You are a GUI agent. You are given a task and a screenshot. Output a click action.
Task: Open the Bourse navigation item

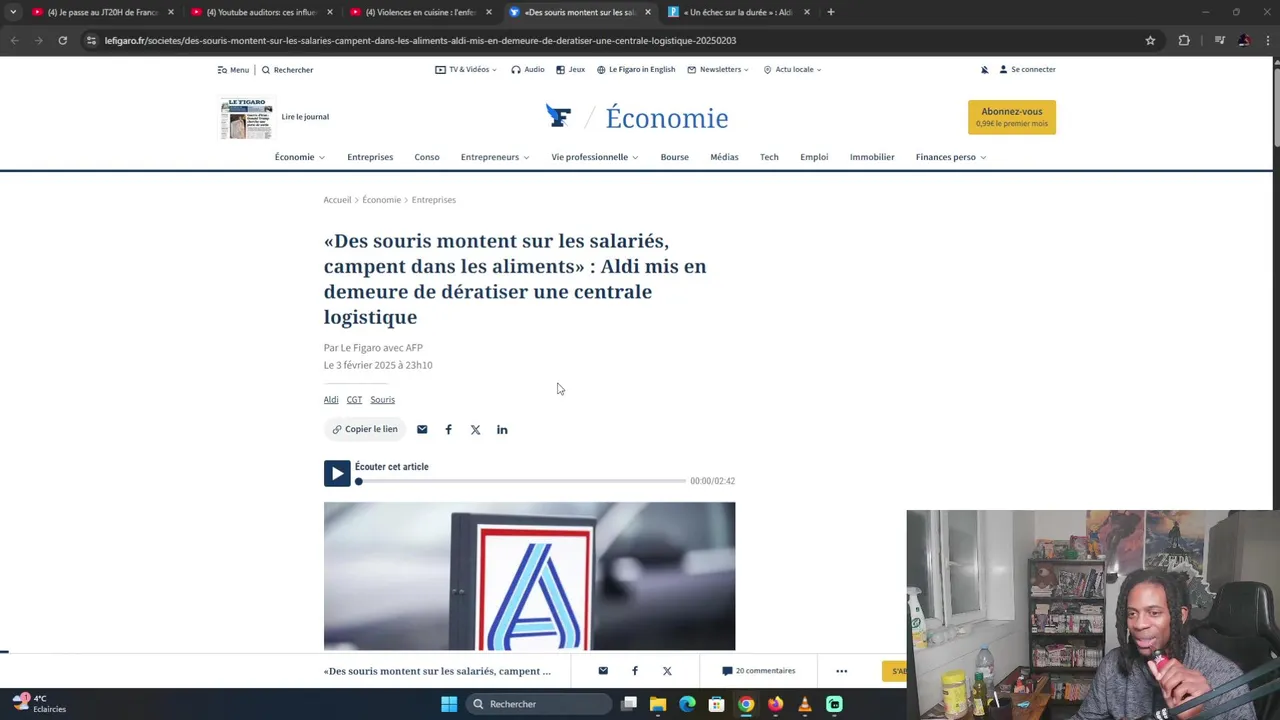(674, 157)
